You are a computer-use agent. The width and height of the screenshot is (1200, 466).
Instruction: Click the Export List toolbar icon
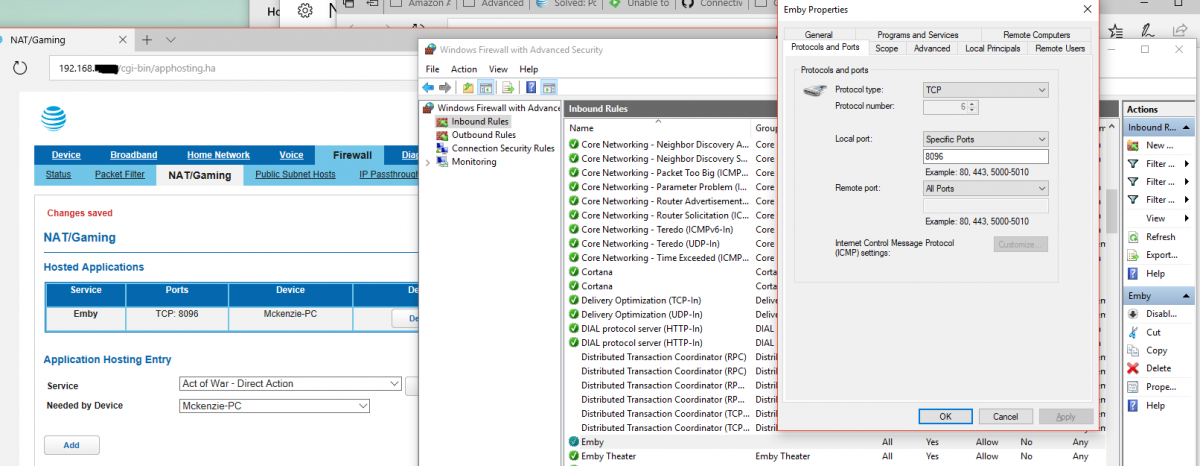coord(508,87)
